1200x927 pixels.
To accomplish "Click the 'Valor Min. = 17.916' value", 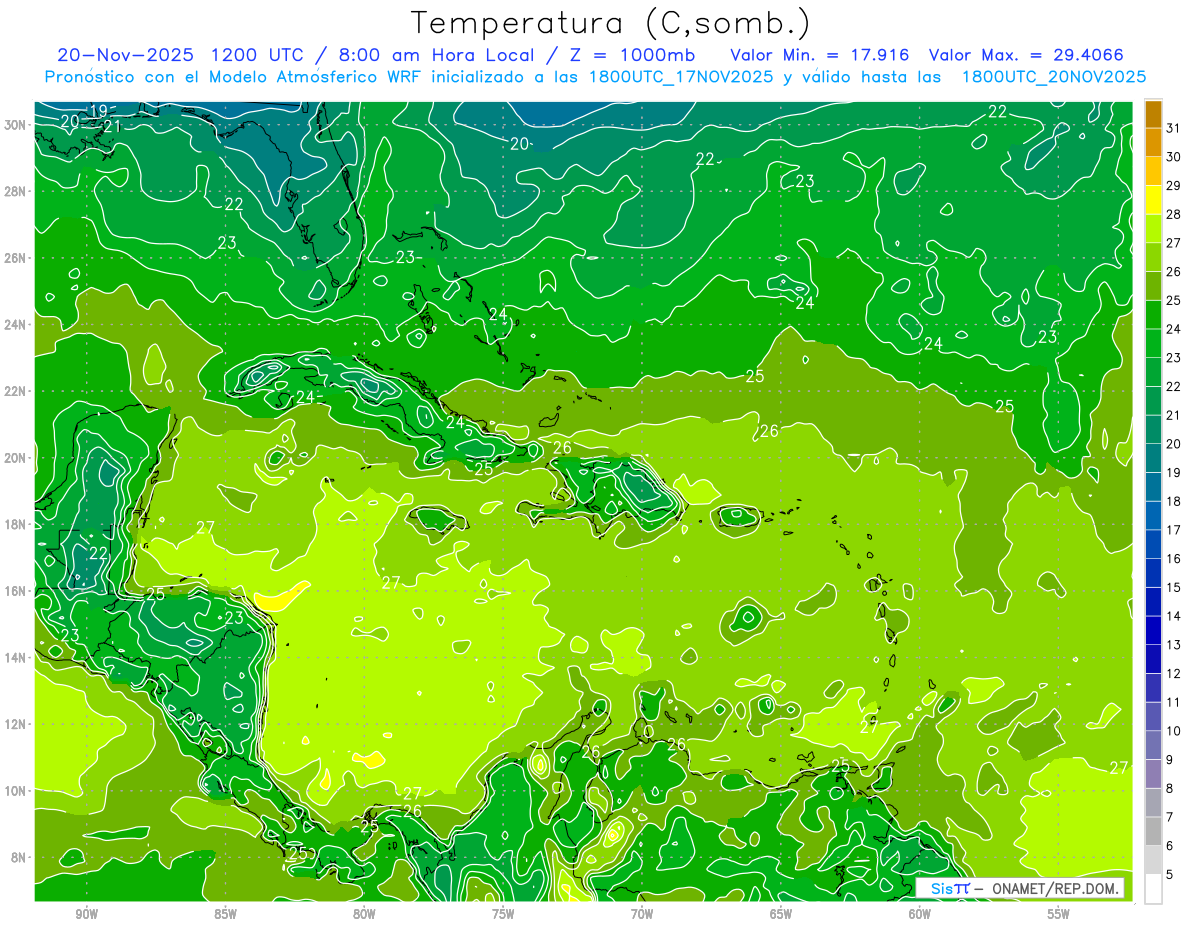I will pyautogui.click(x=820, y=55).
